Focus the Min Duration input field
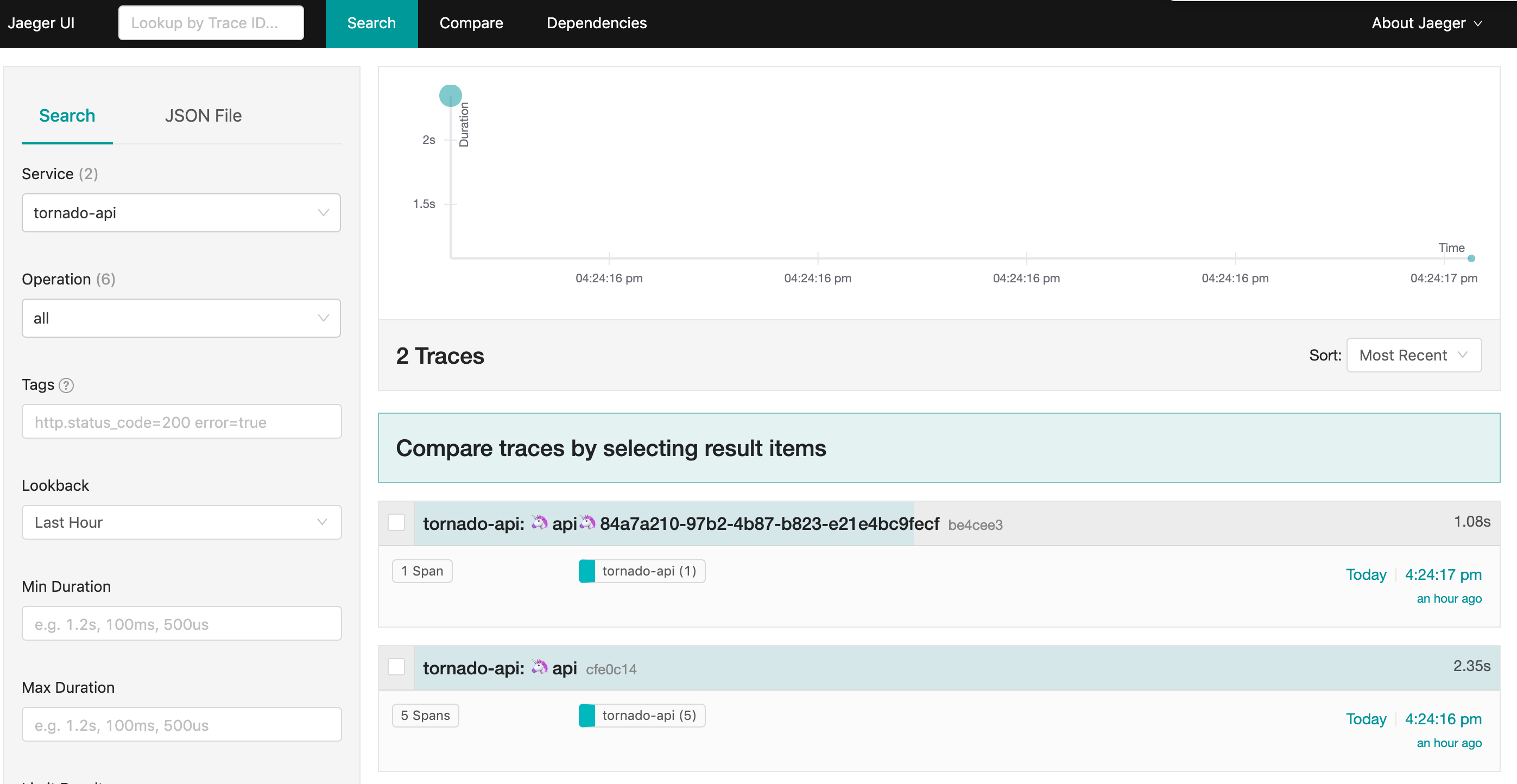Screen dimensions: 1517x784 181,624
